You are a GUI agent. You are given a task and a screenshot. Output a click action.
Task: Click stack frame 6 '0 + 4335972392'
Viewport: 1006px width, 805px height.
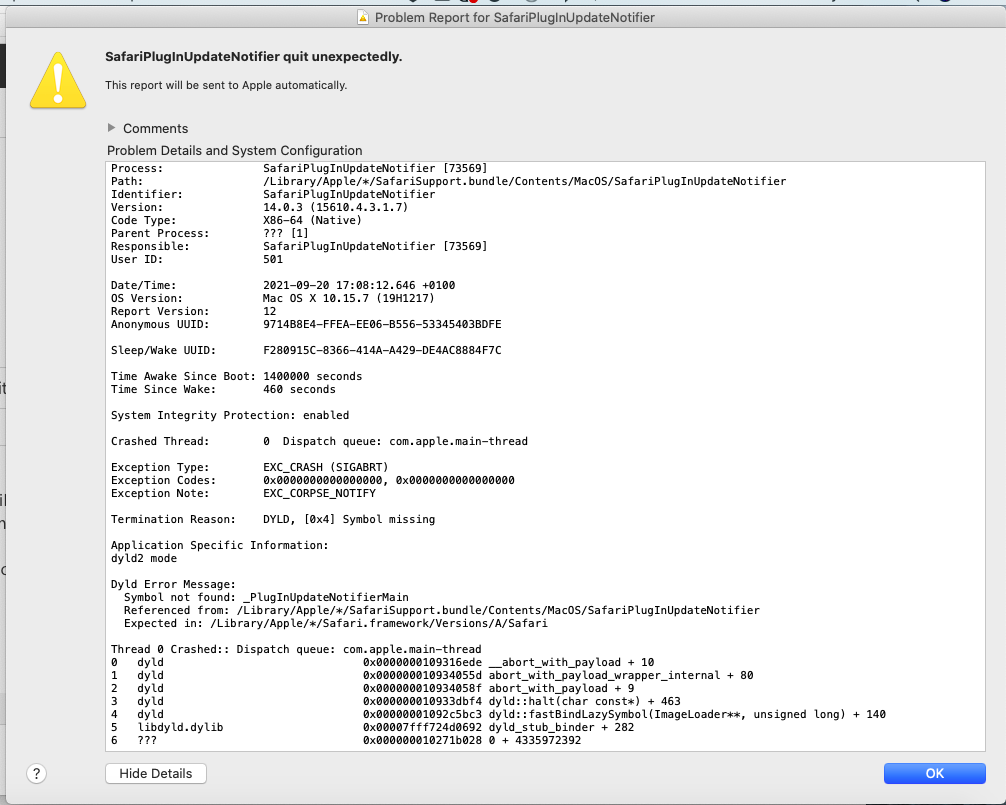tap(346, 740)
